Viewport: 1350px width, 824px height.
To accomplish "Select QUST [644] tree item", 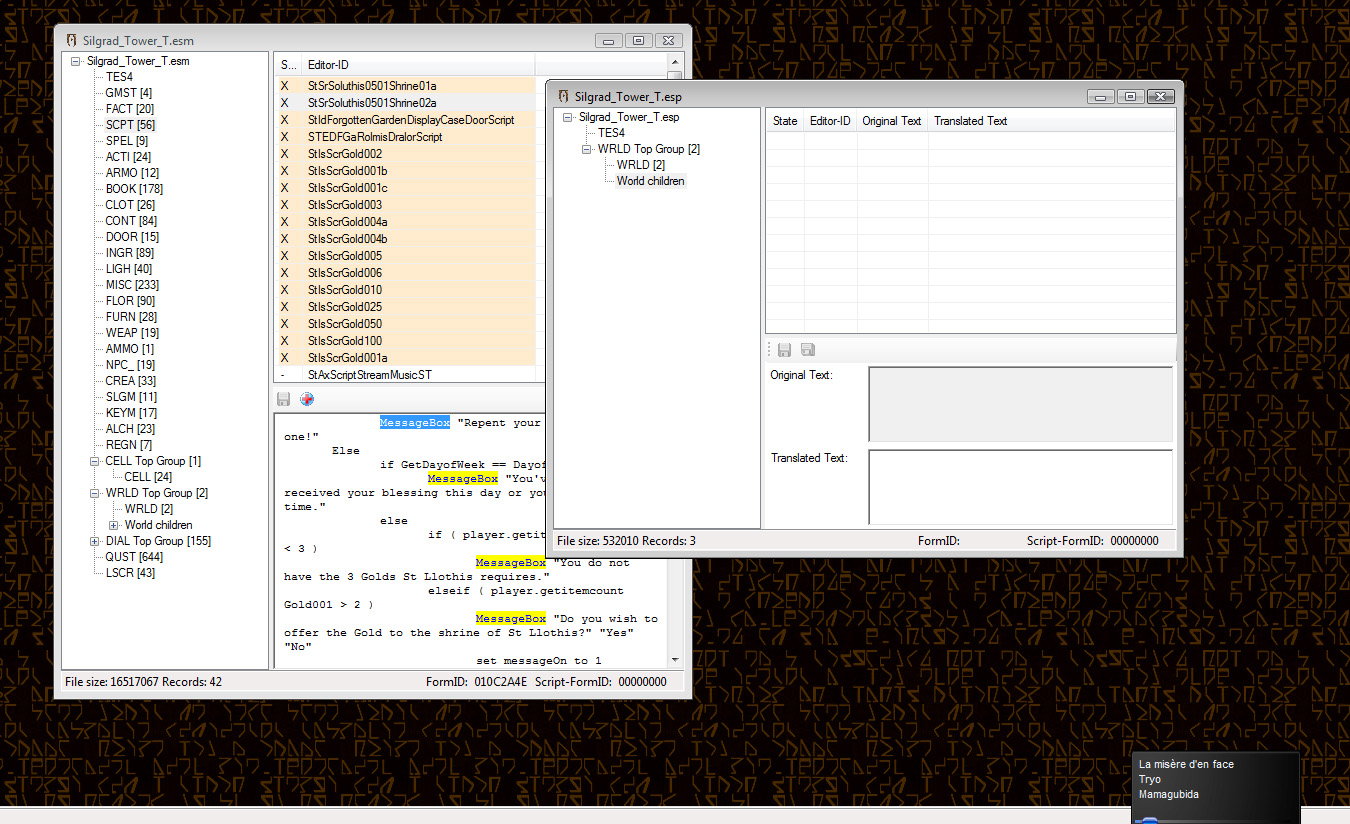I will [134, 557].
